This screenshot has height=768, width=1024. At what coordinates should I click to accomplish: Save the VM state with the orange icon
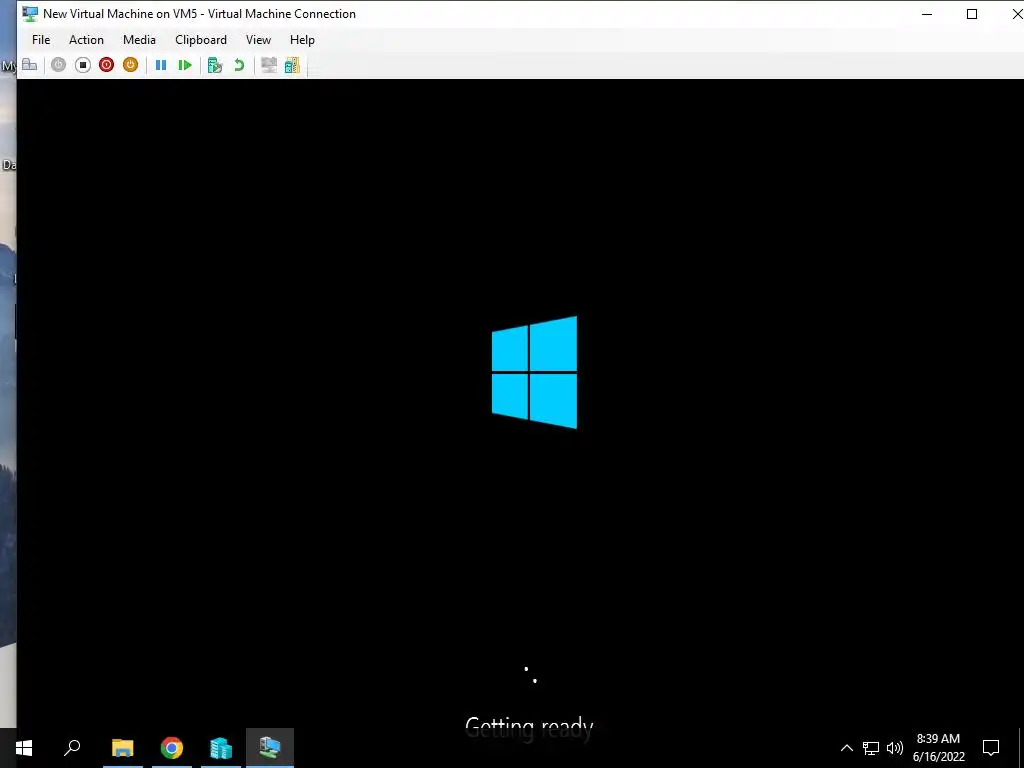tap(131, 65)
